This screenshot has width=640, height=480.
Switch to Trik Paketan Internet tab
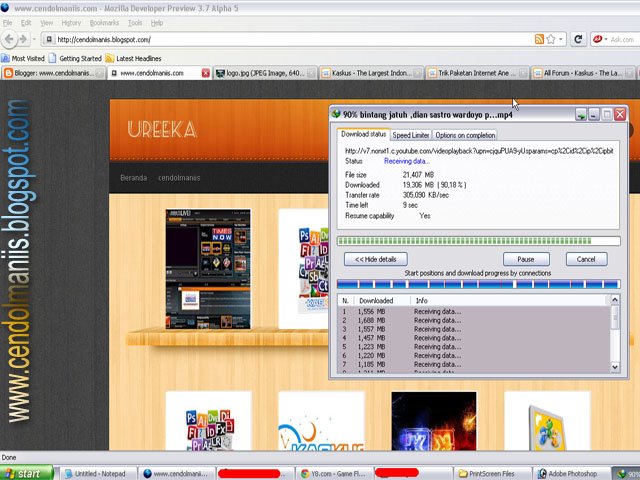pyautogui.click(x=477, y=73)
